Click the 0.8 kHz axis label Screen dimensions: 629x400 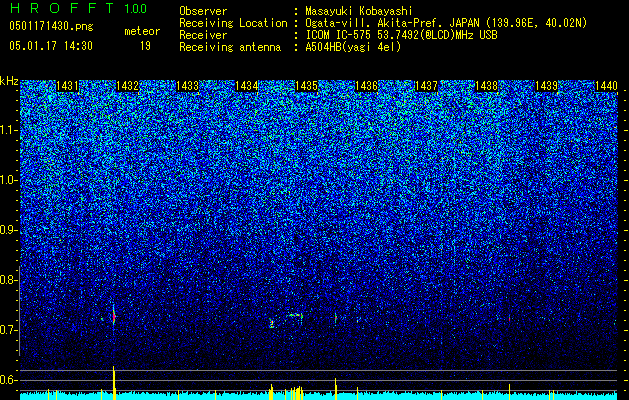point(9,280)
